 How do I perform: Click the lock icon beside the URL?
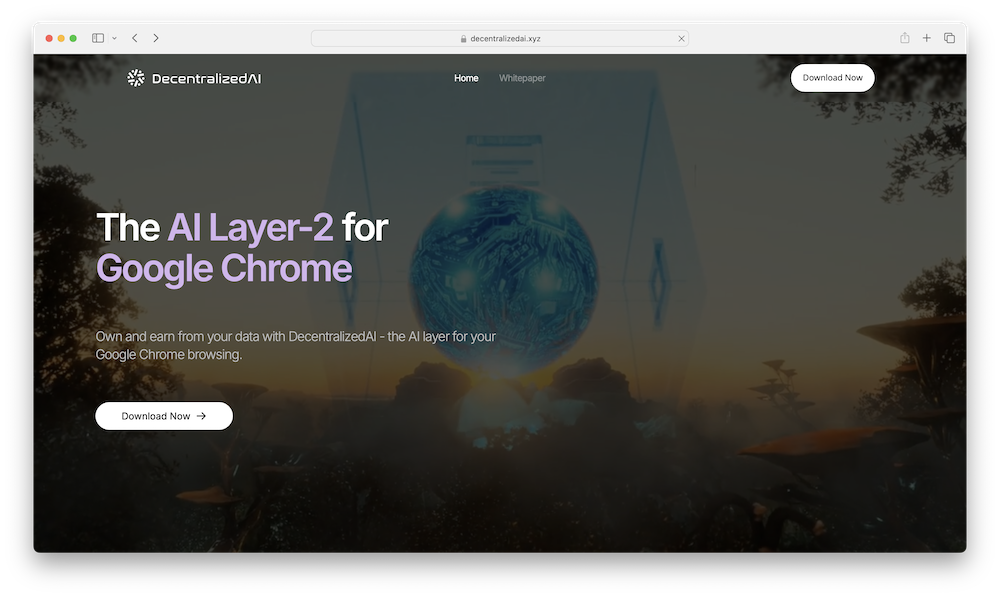tap(464, 39)
